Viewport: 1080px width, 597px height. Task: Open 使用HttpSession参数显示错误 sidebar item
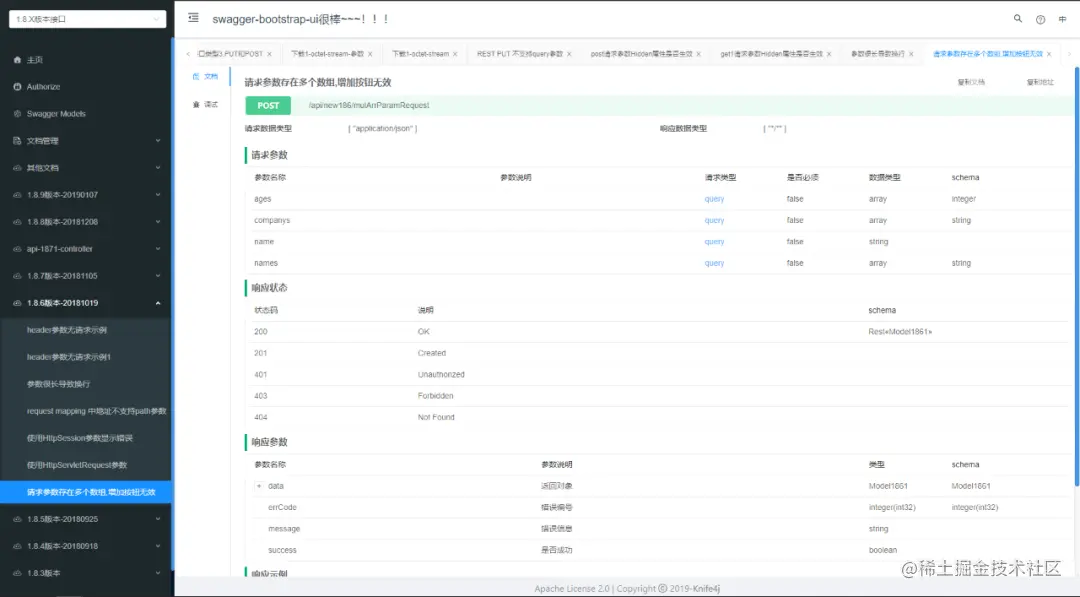[x=86, y=438]
